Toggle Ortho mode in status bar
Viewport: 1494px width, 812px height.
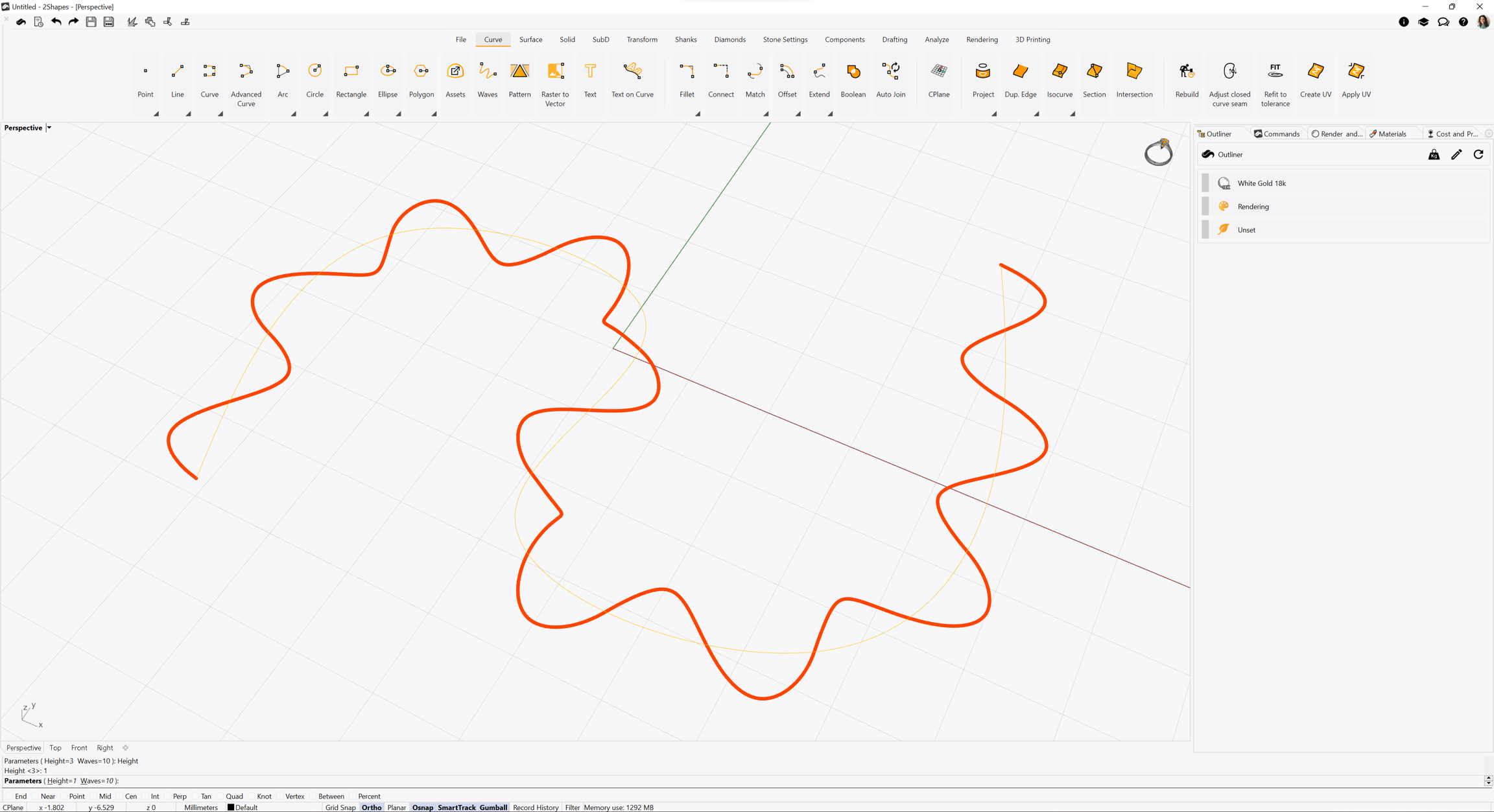coord(372,807)
